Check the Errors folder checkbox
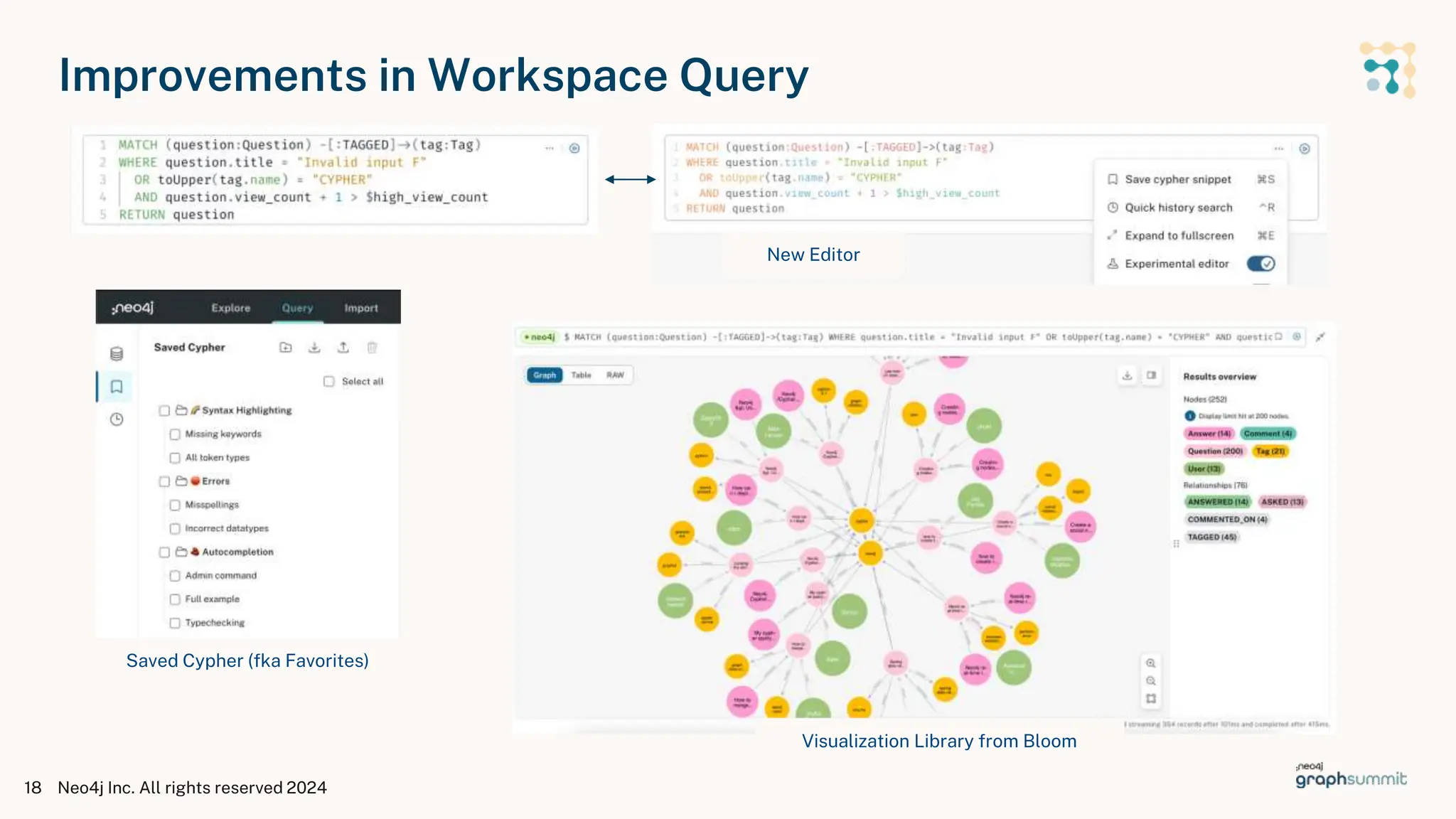Screen dimensions: 1456x819 click(x=164, y=481)
